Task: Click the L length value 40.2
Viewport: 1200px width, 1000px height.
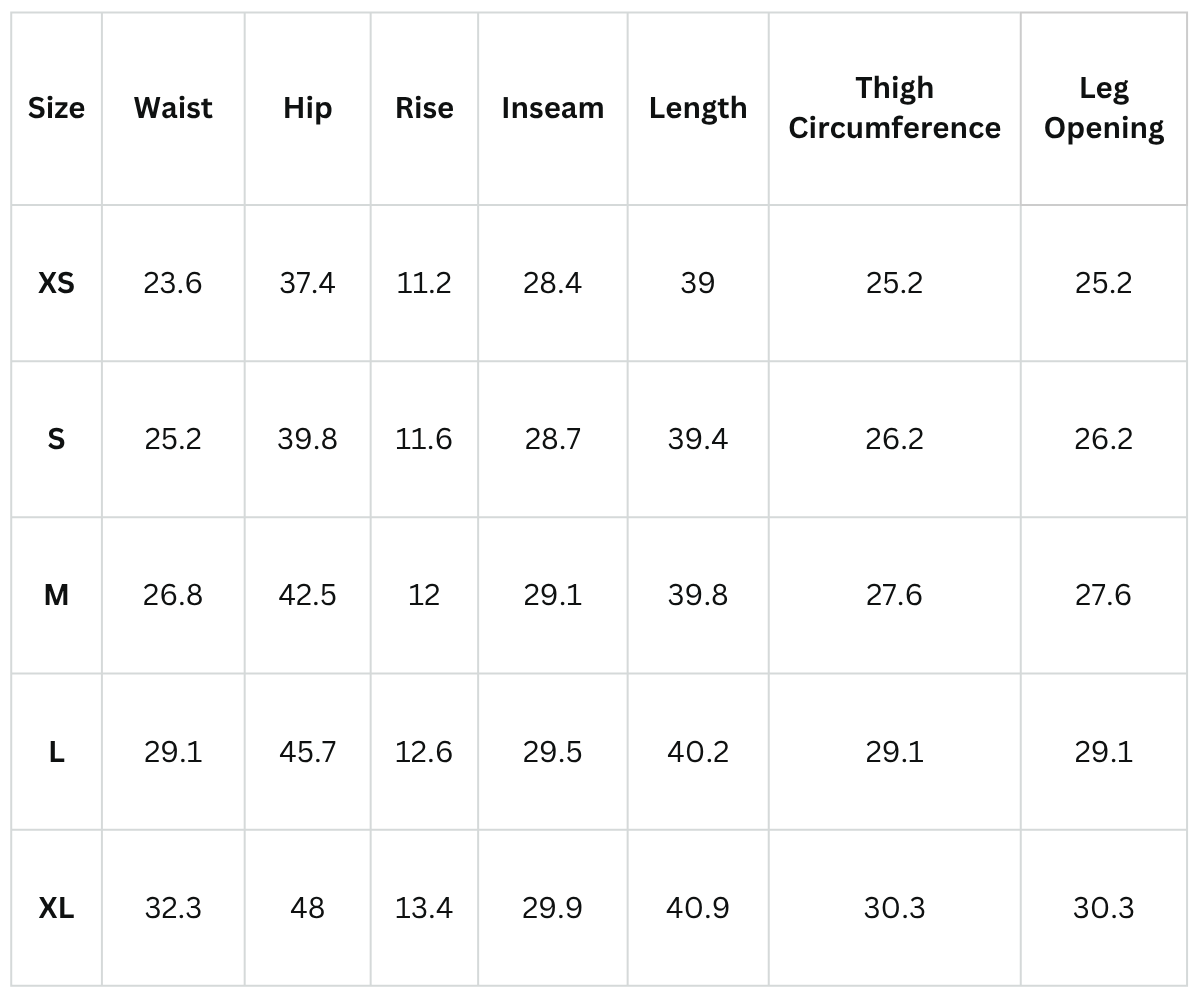Action: pyautogui.click(x=698, y=752)
